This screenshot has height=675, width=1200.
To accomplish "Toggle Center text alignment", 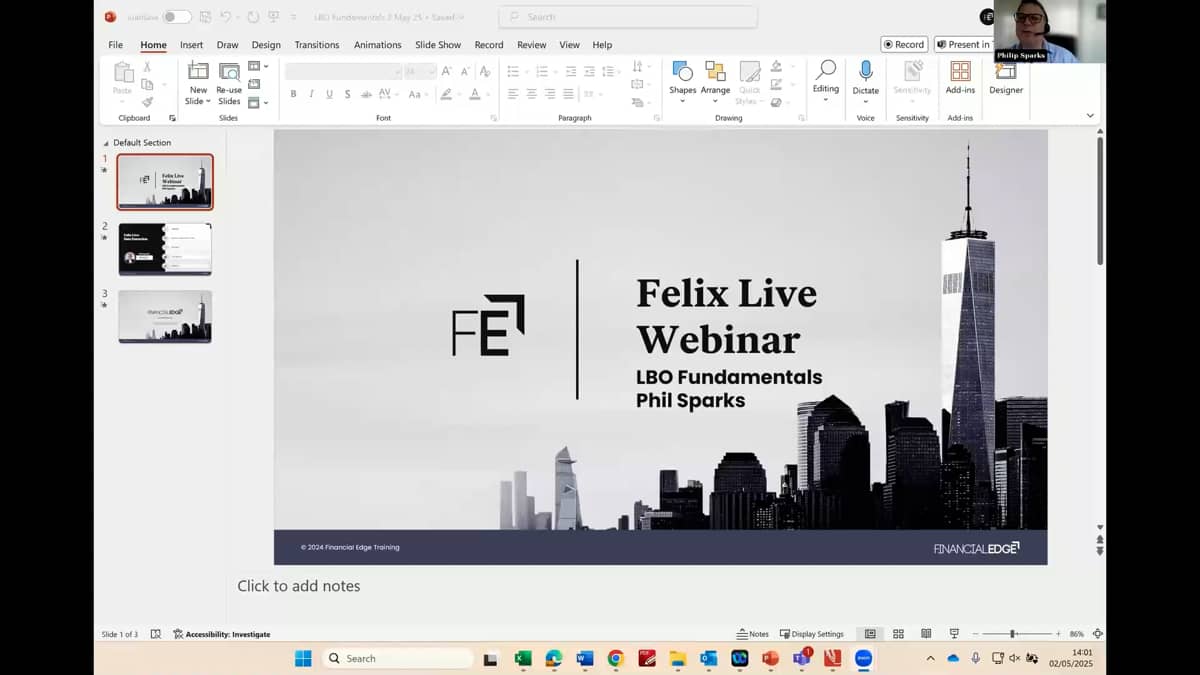I will click(x=531, y=94).
